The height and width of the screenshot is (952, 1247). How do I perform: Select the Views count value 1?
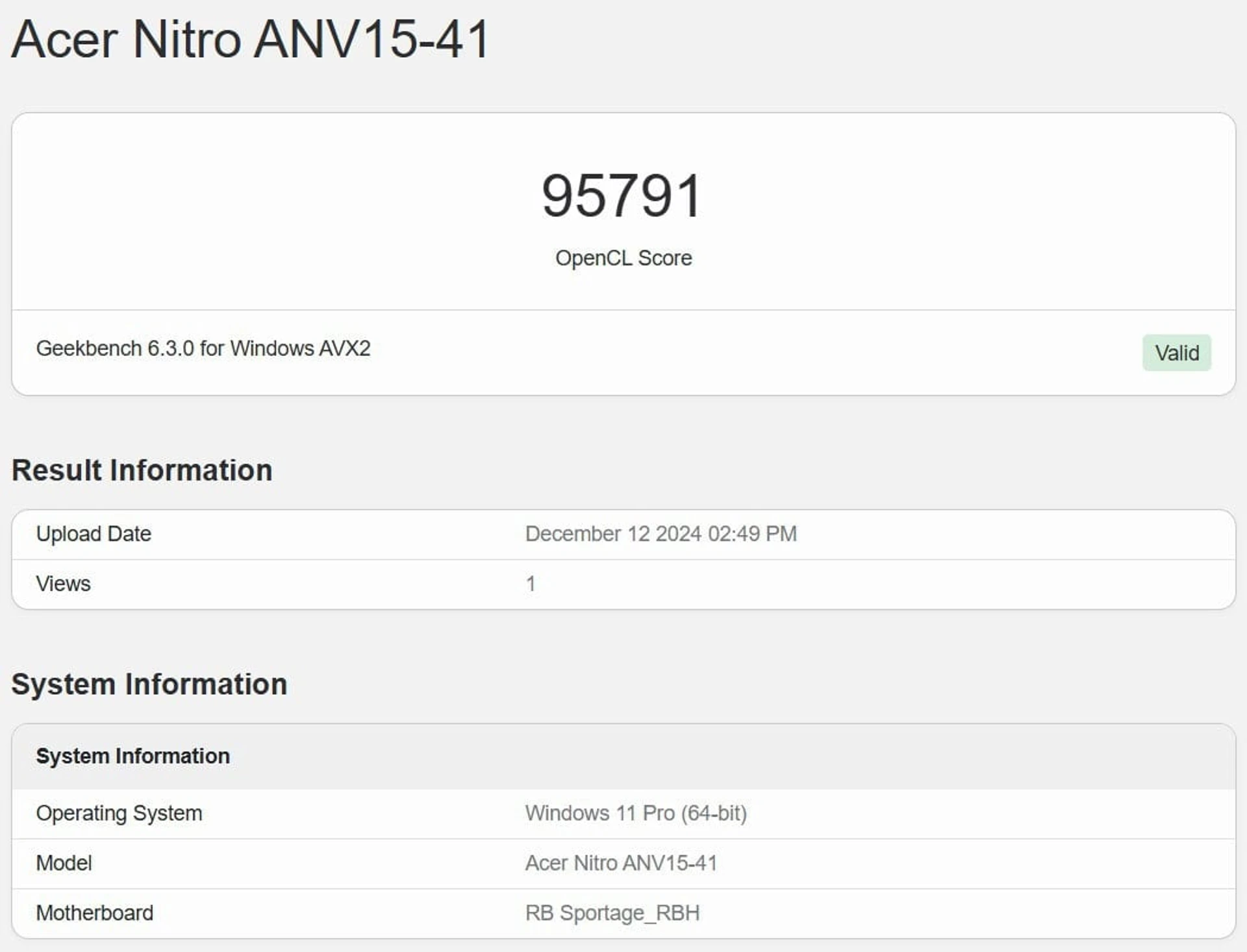(531, 584)
